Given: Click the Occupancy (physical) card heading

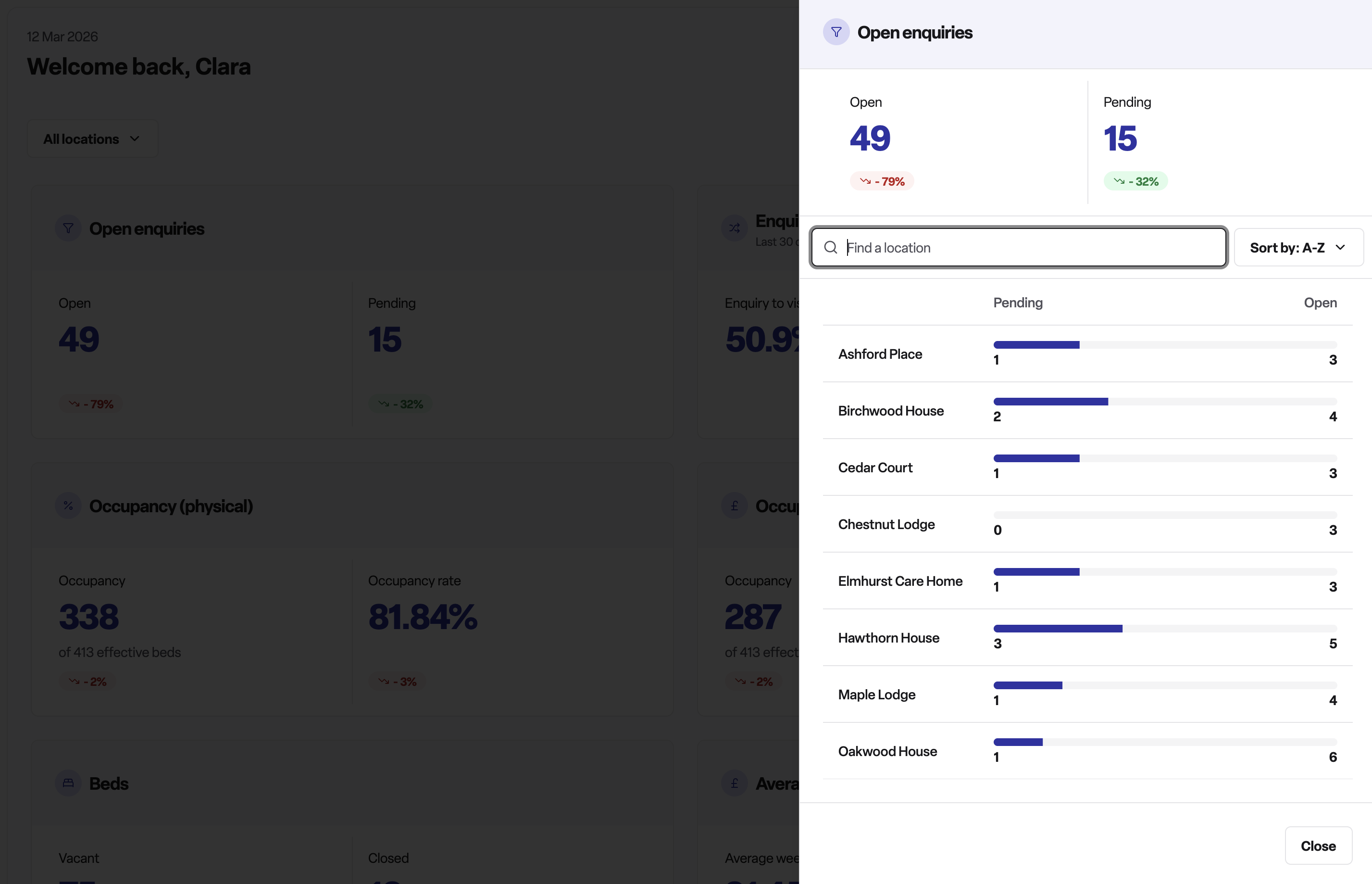Looking at the screenshot, I should (x=171, y=506).
